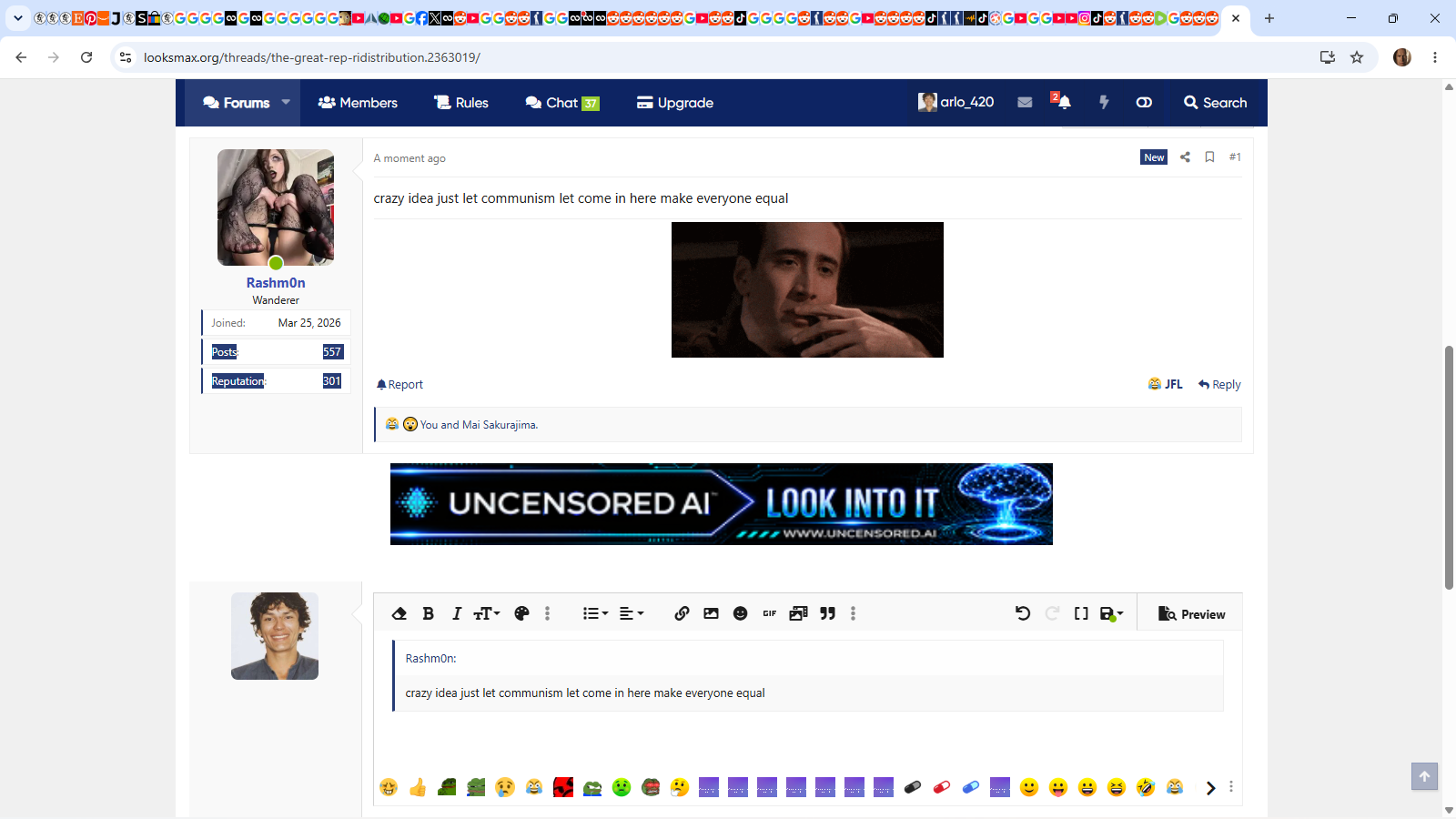Report the post by Rashm0n
This screenshot has width=1456, height=819.
click(x=400, y=384)
